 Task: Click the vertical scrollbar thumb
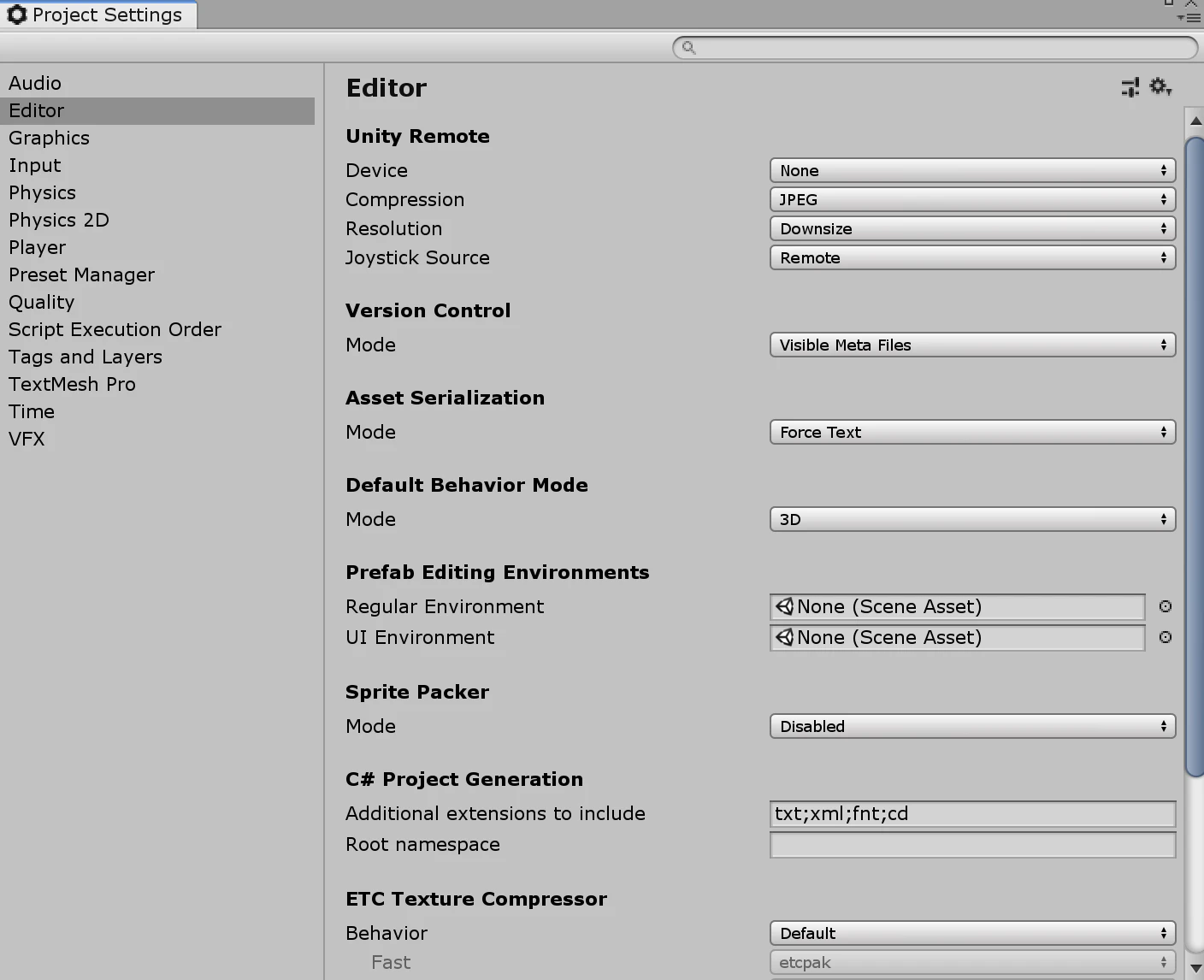click(1195, 458)
